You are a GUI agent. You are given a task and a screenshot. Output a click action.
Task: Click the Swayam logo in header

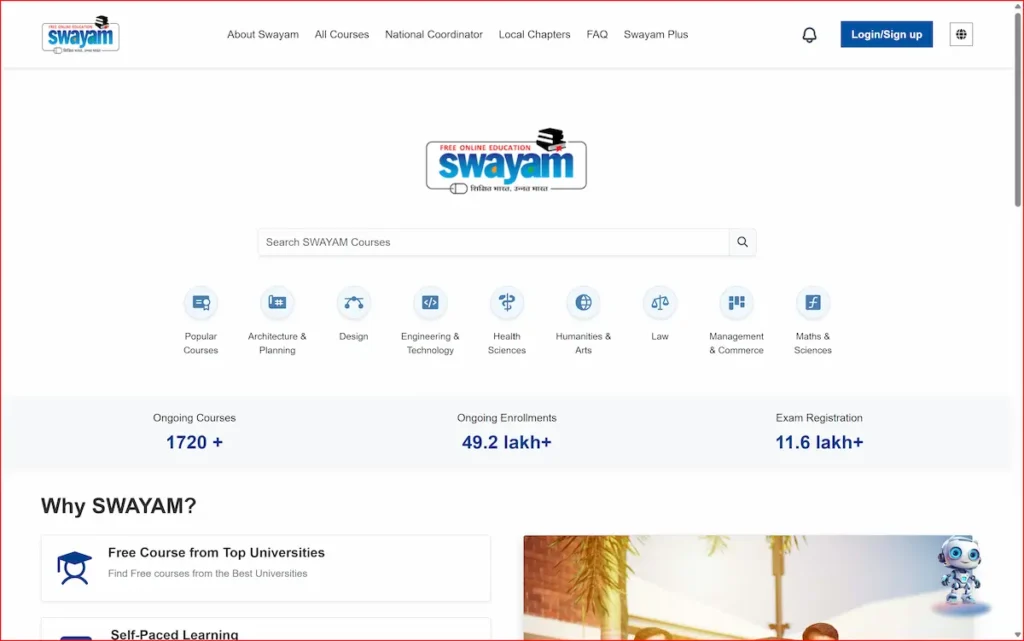coord(81,35)
